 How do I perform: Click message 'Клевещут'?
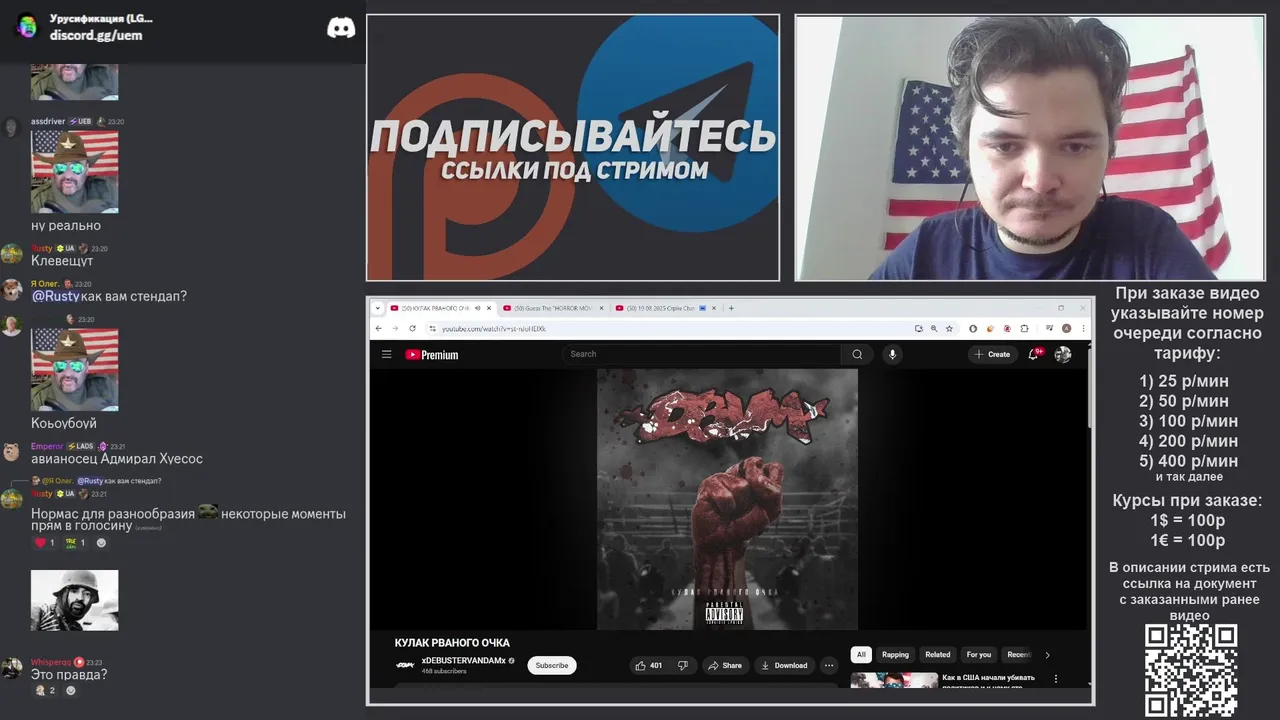coord(62,261)
